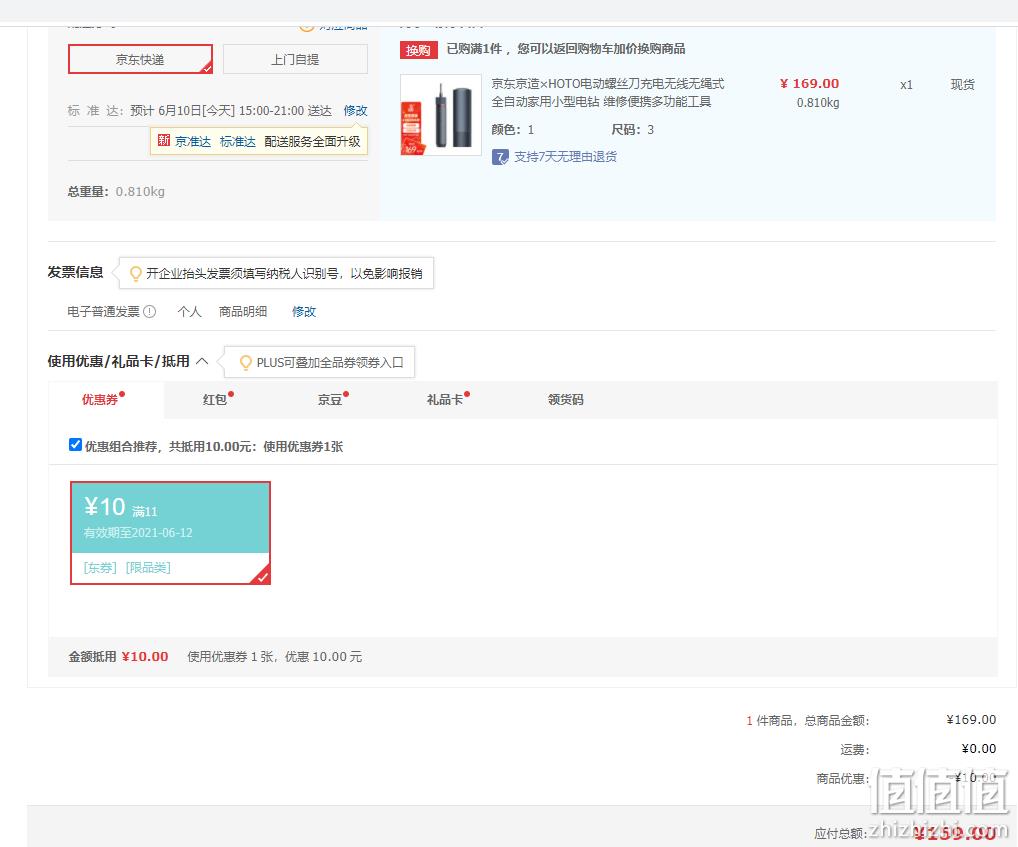Click 总重量 0.810kg text
Image resolution: width=1018 pixels, height=847 pixels.
(x=116, y=191)
